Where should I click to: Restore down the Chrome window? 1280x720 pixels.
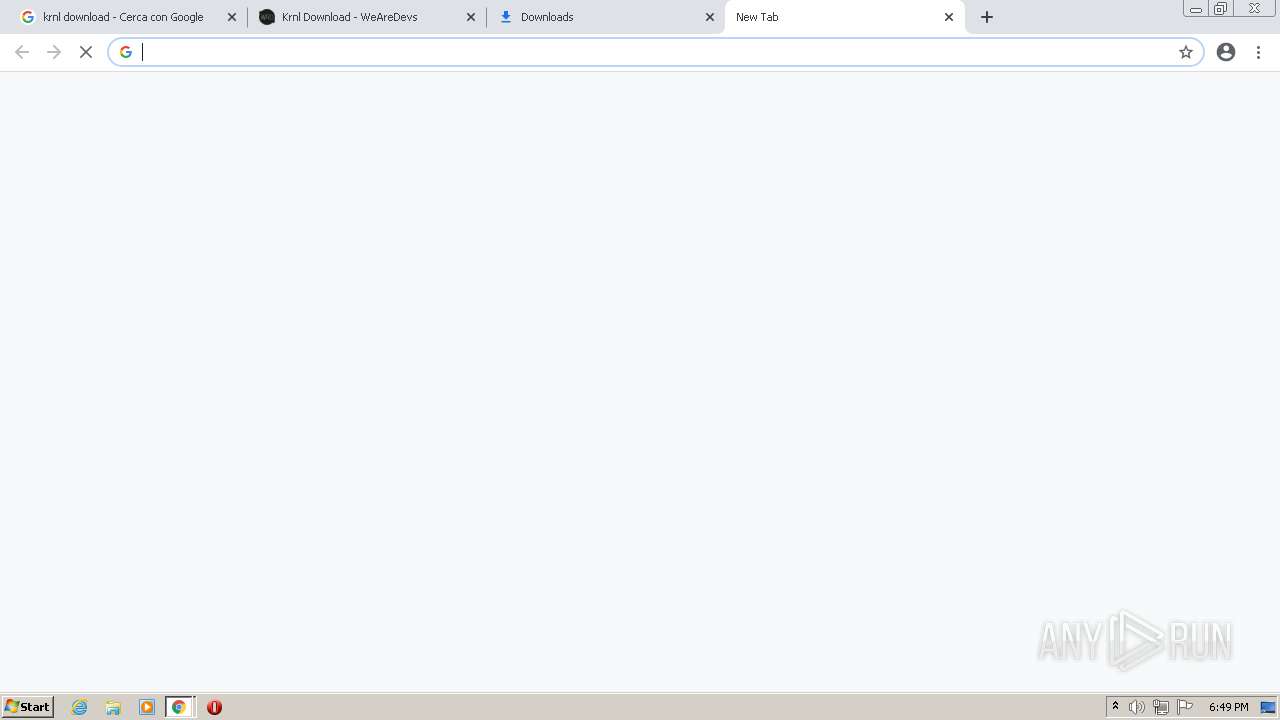[x=1220, y=9]
